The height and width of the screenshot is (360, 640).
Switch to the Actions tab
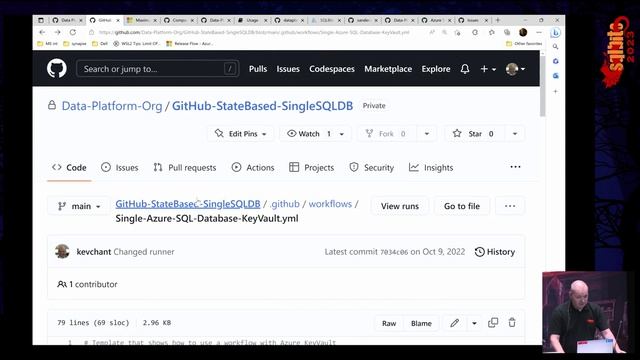[253, 167]
